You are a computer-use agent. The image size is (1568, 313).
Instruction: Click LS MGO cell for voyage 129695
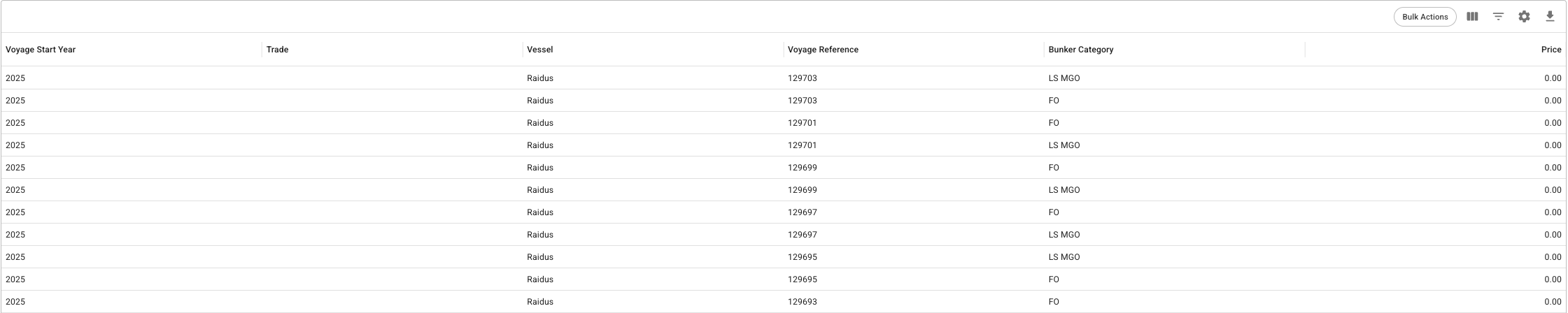click(1064, 257)
